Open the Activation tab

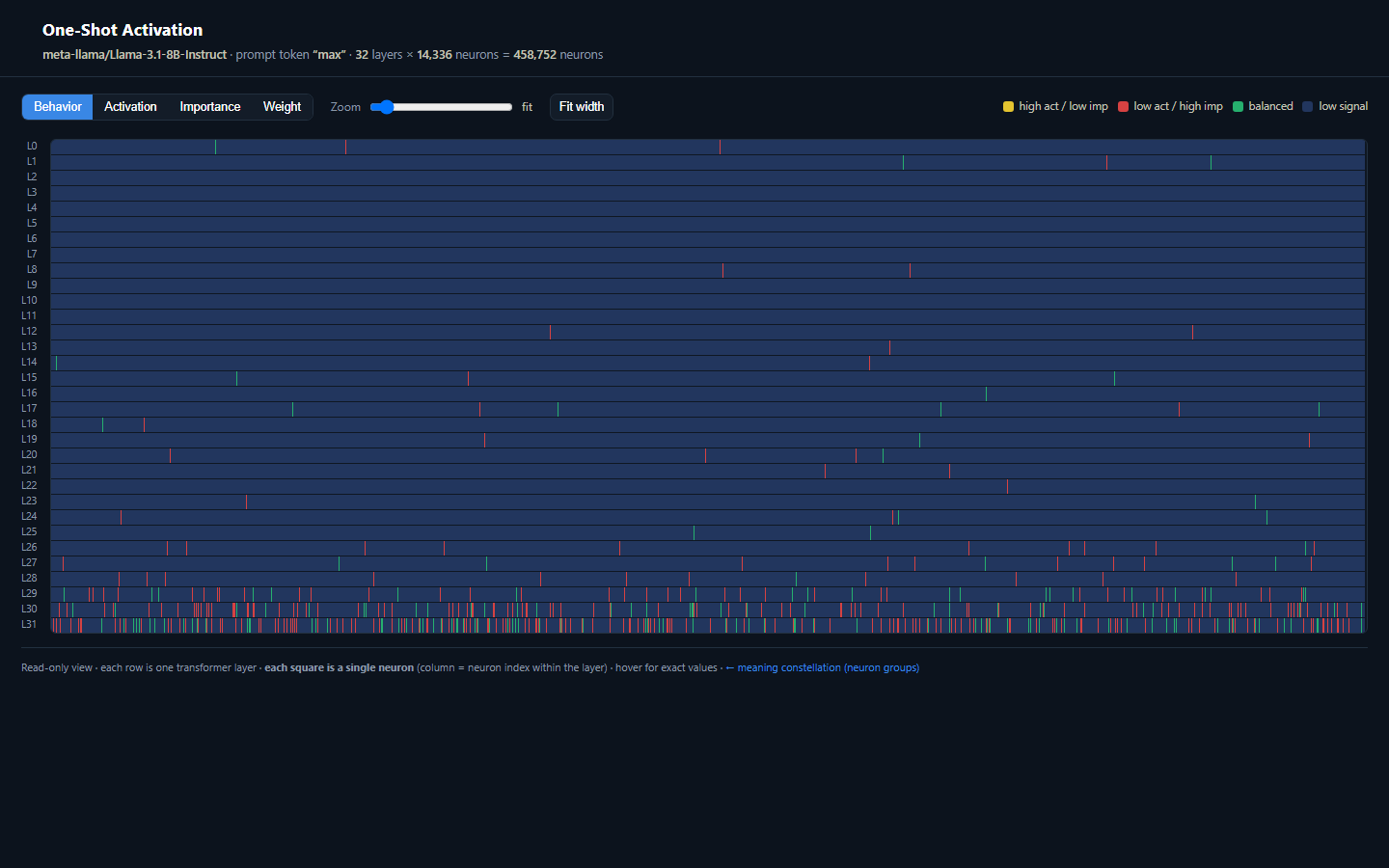click(x=130, y=107)
